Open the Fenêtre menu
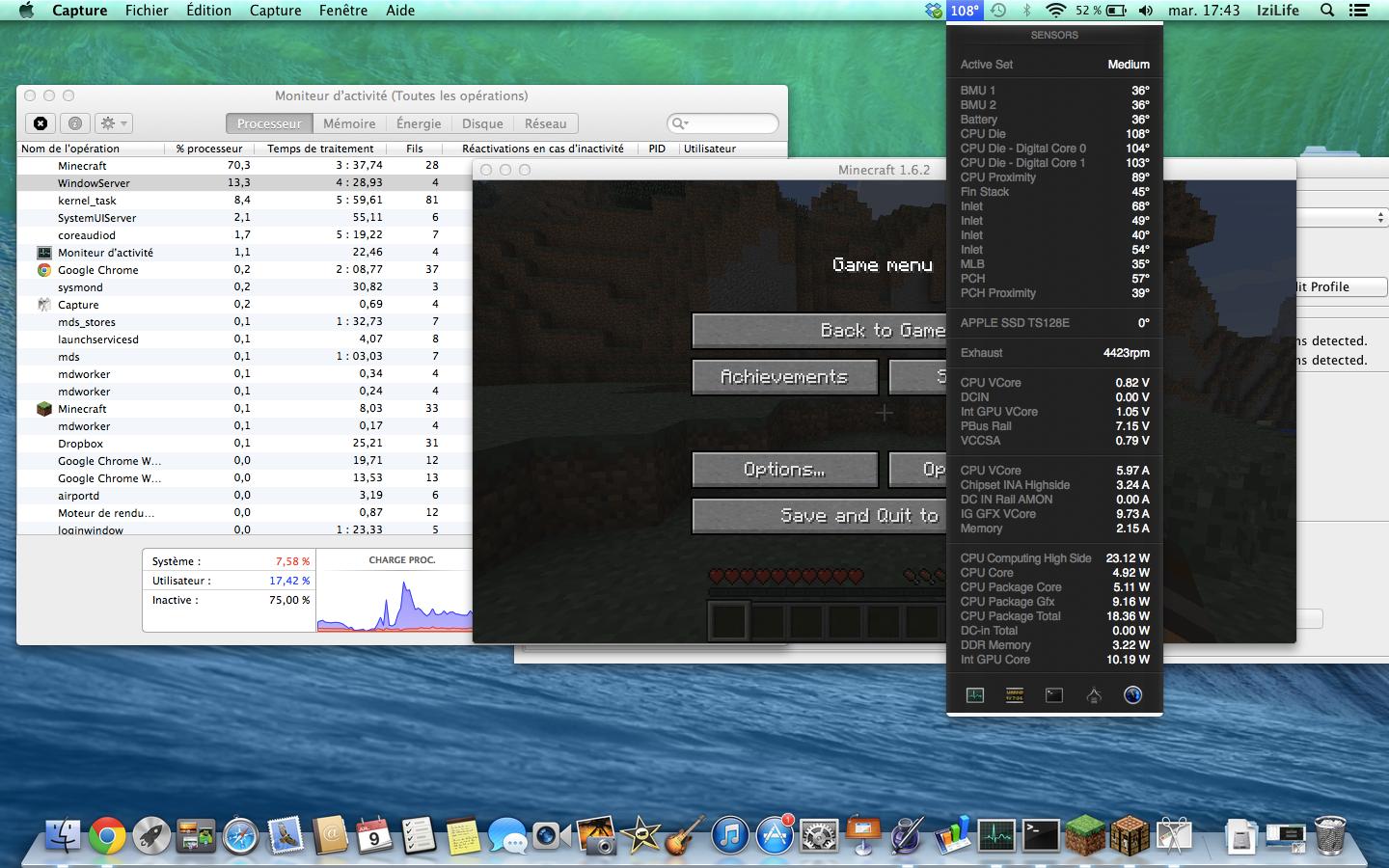Image resolution: width=1389 pixels, height=868 pixels. (x=343, y=11)
